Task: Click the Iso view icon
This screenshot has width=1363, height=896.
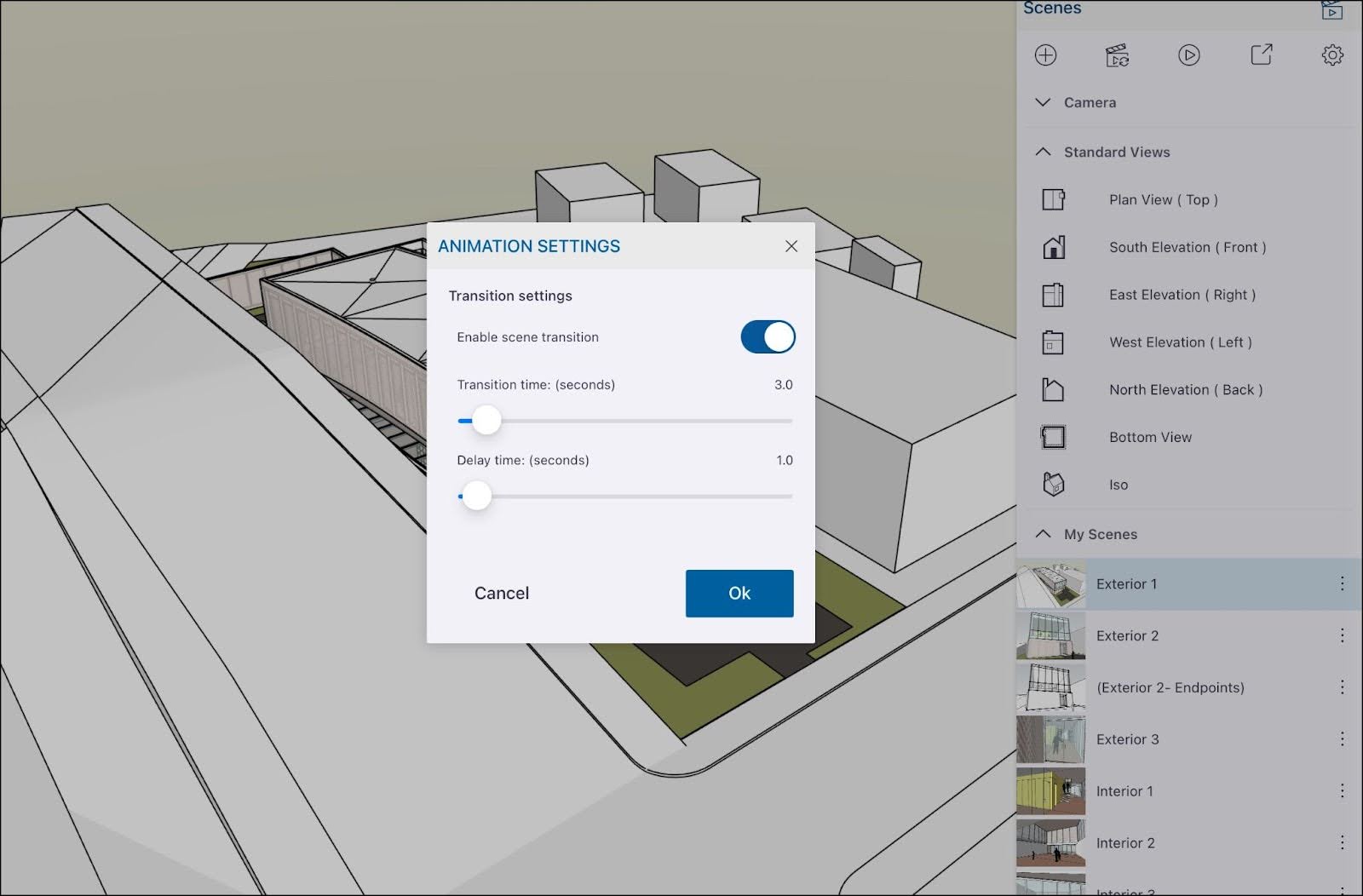Action: [x=1054, y=485]
